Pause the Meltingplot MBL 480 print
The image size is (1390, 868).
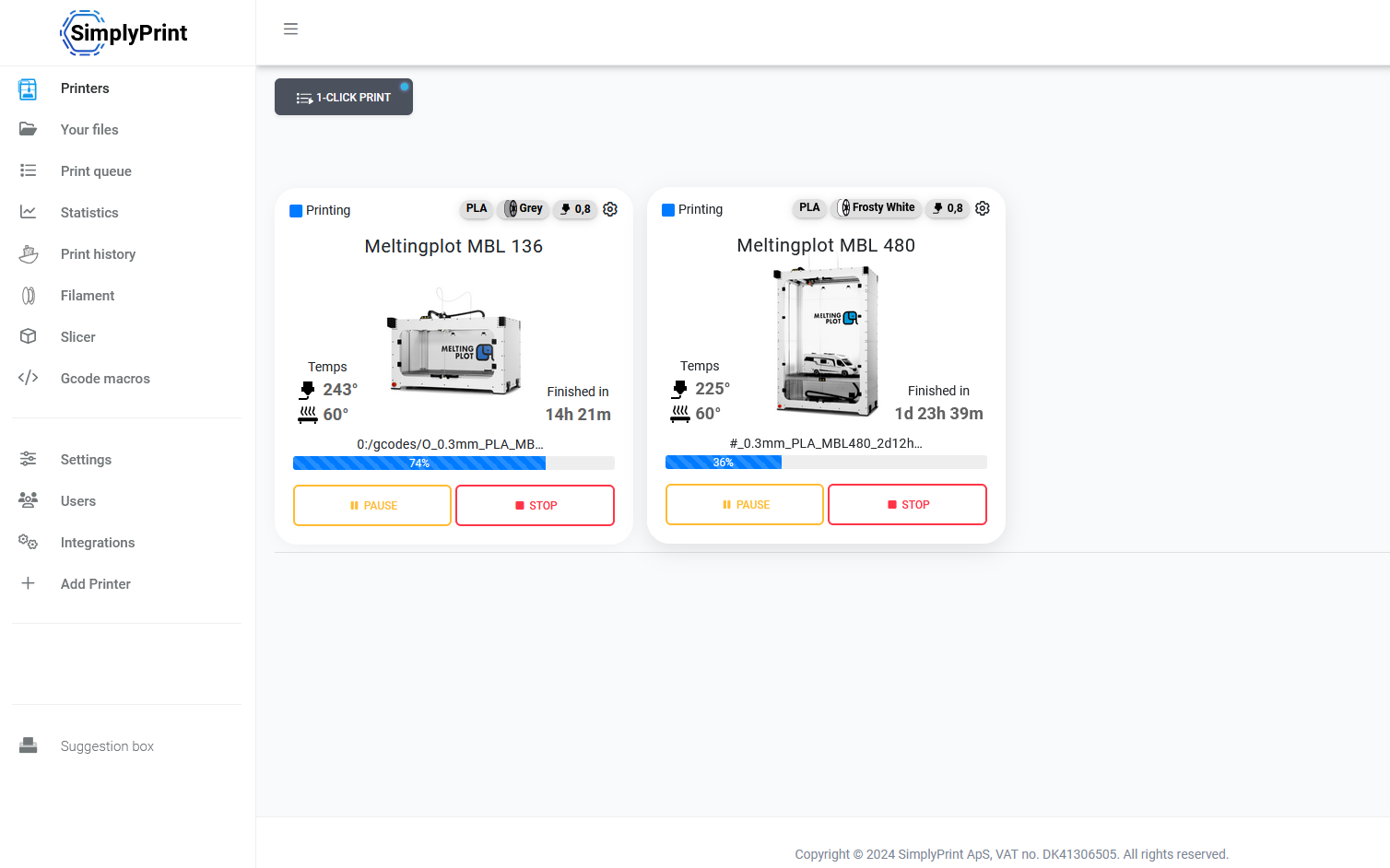(745, 504)
